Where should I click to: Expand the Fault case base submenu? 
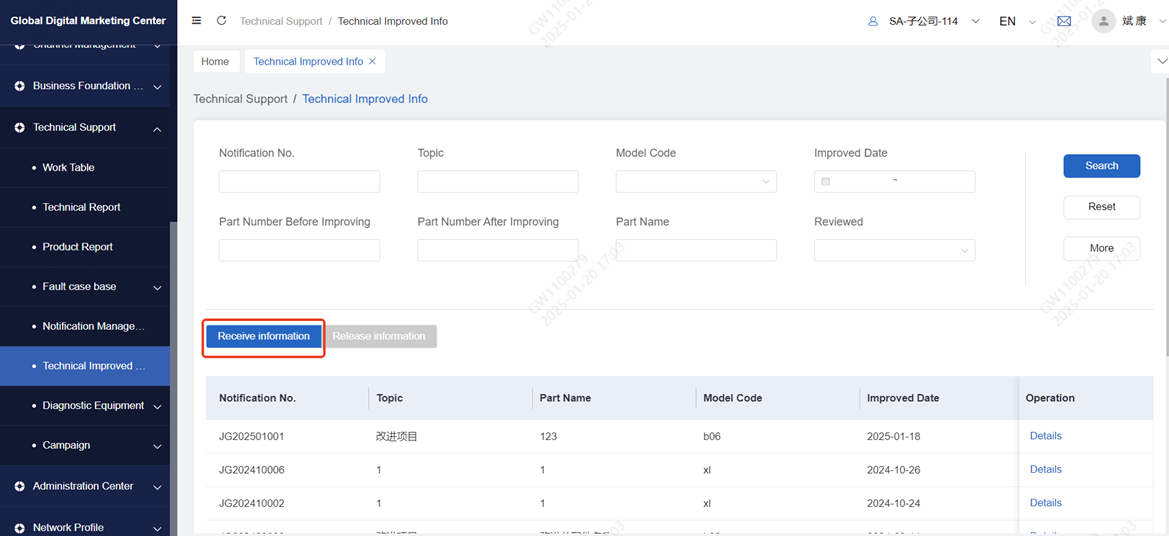point(157,288)
